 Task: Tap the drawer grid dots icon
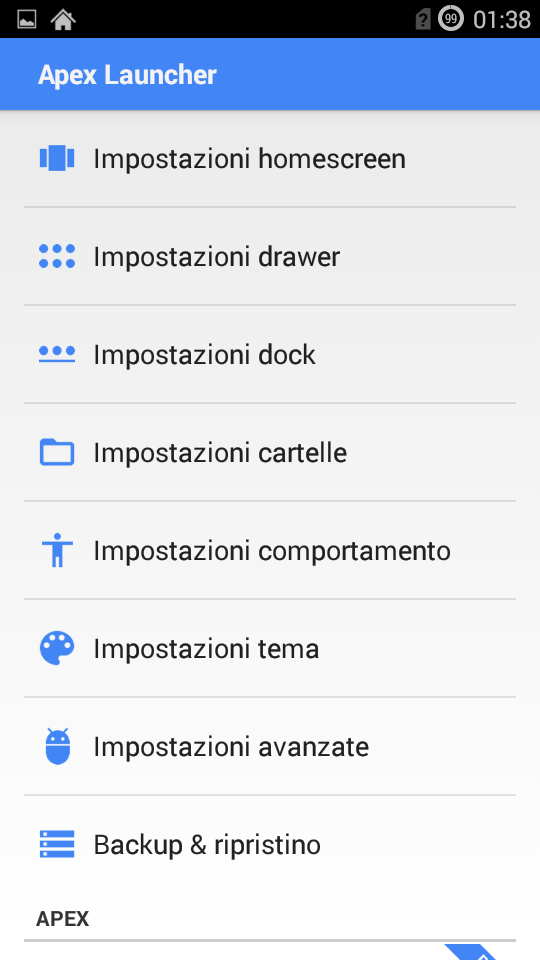(x=57, y=256)
